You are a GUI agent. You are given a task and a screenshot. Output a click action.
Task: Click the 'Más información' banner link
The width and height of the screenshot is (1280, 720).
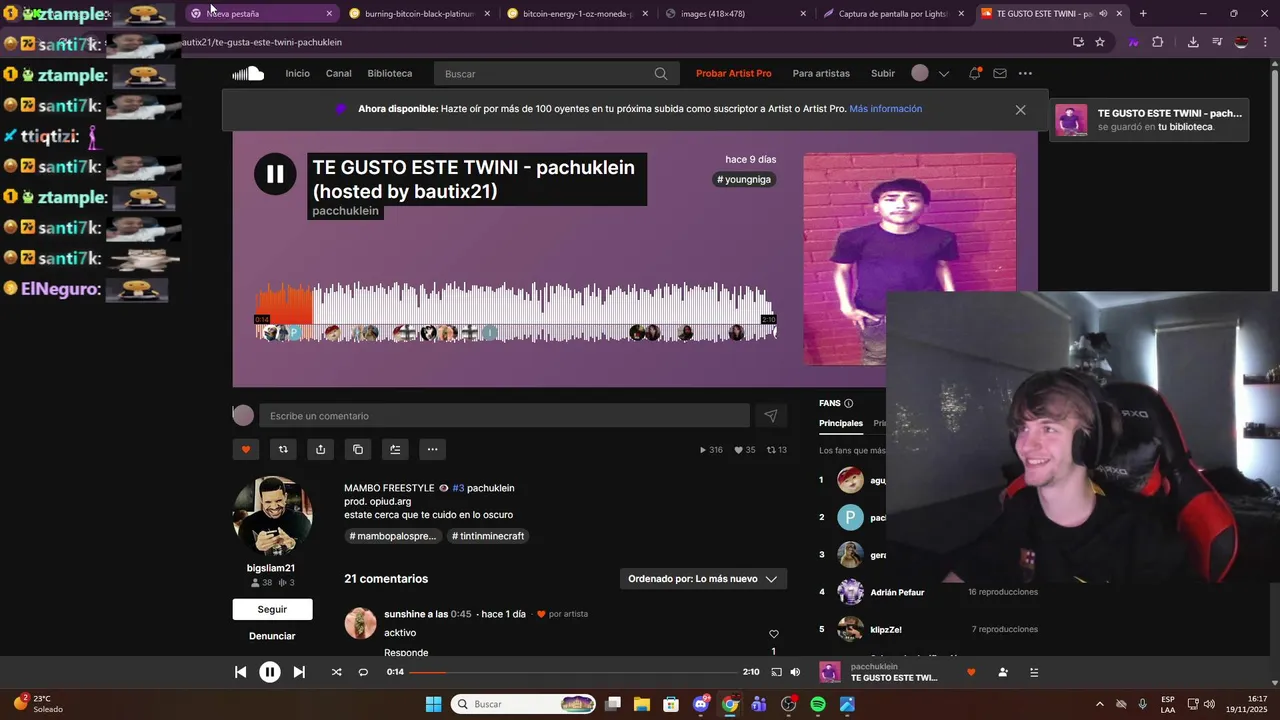point(886,109)
